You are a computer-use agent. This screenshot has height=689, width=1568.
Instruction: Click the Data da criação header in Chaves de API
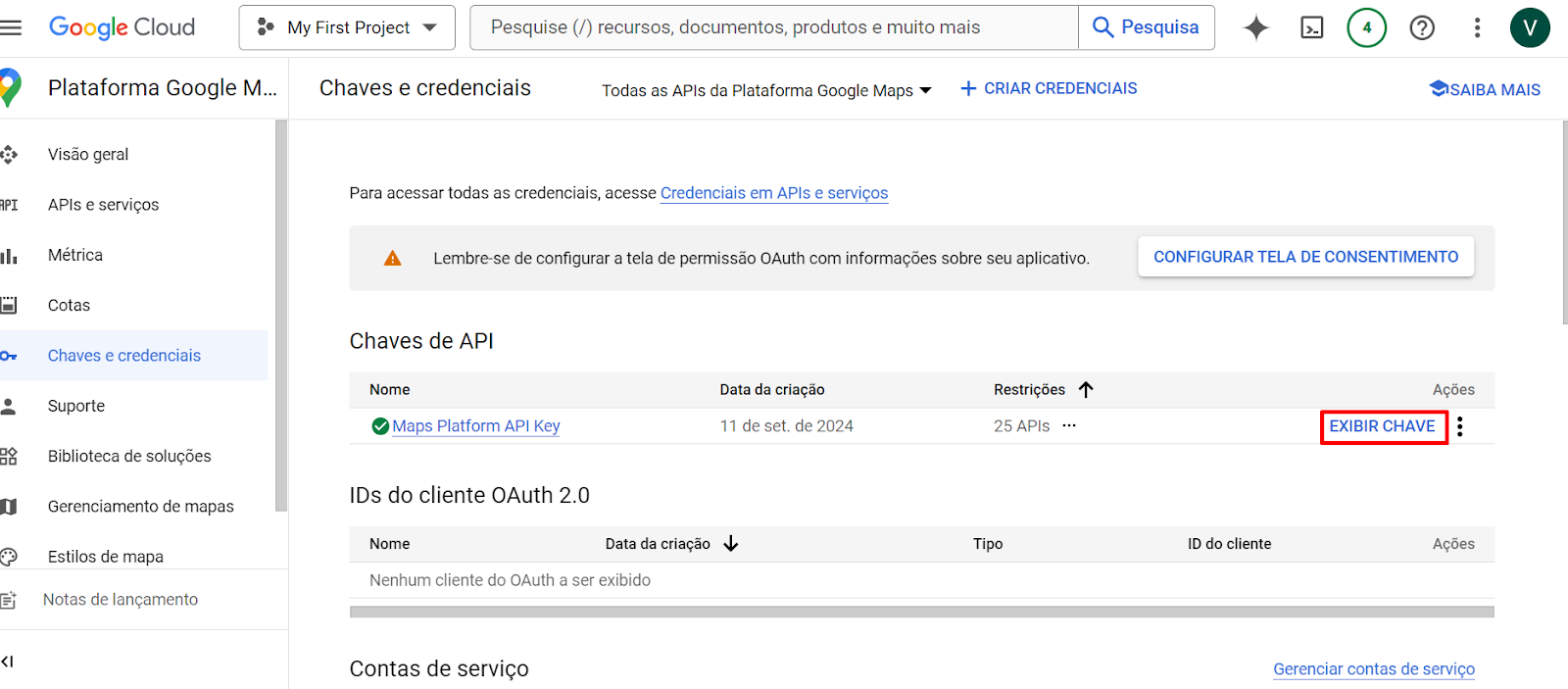[772, 389]
